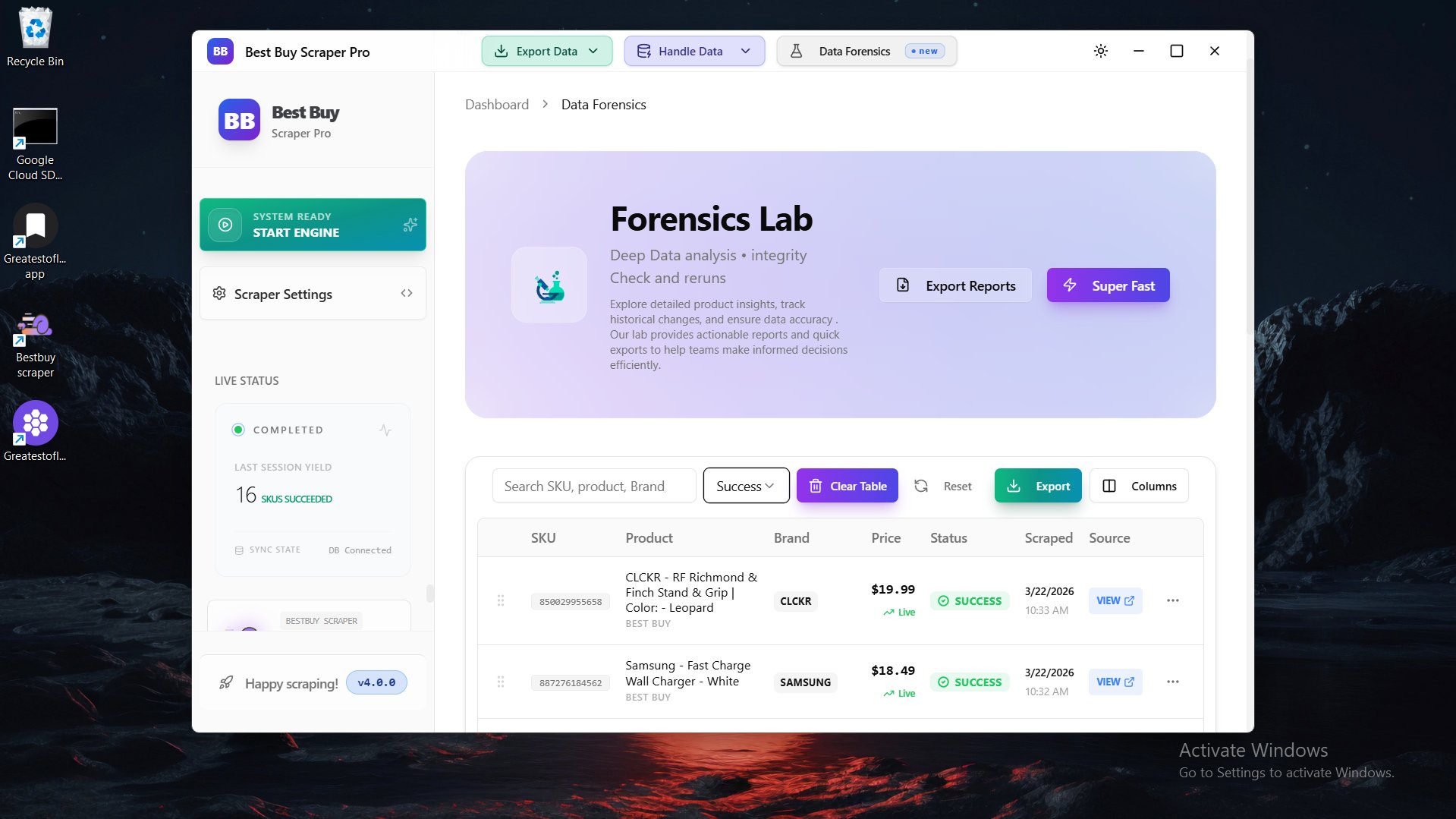Click the BB logo in the title bar

click(220, 52)
